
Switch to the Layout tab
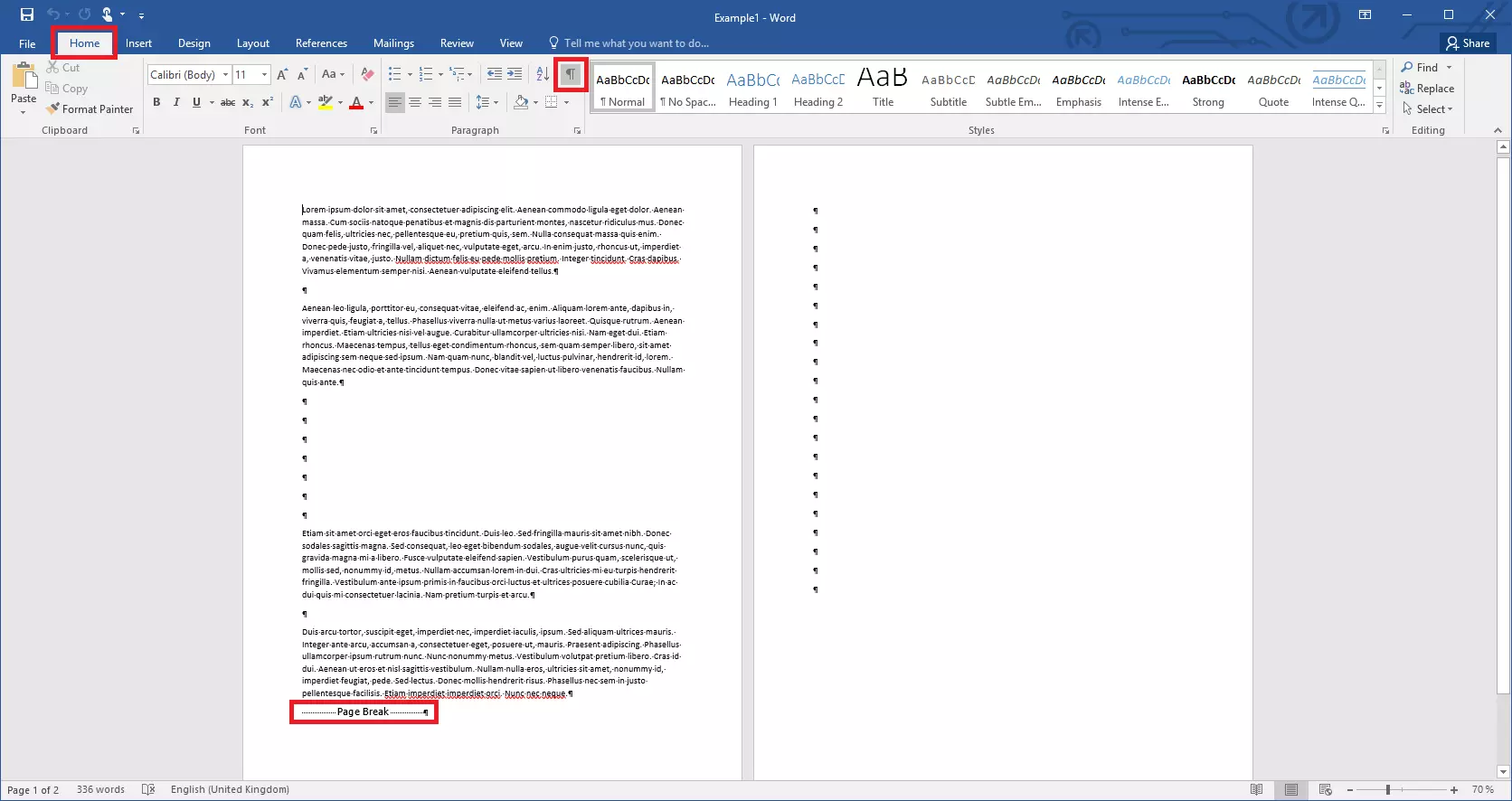[252, 43]
